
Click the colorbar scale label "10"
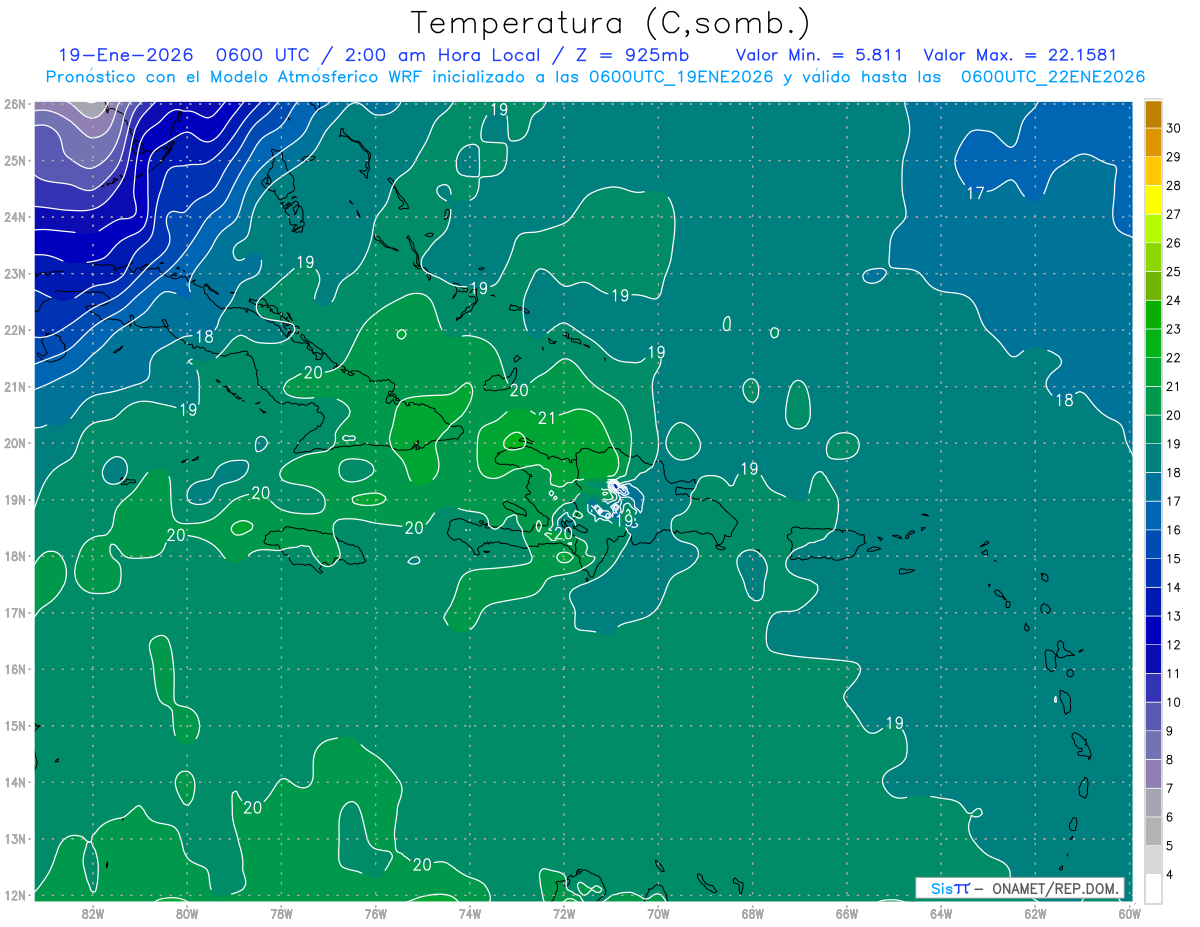pos(1173,702)
